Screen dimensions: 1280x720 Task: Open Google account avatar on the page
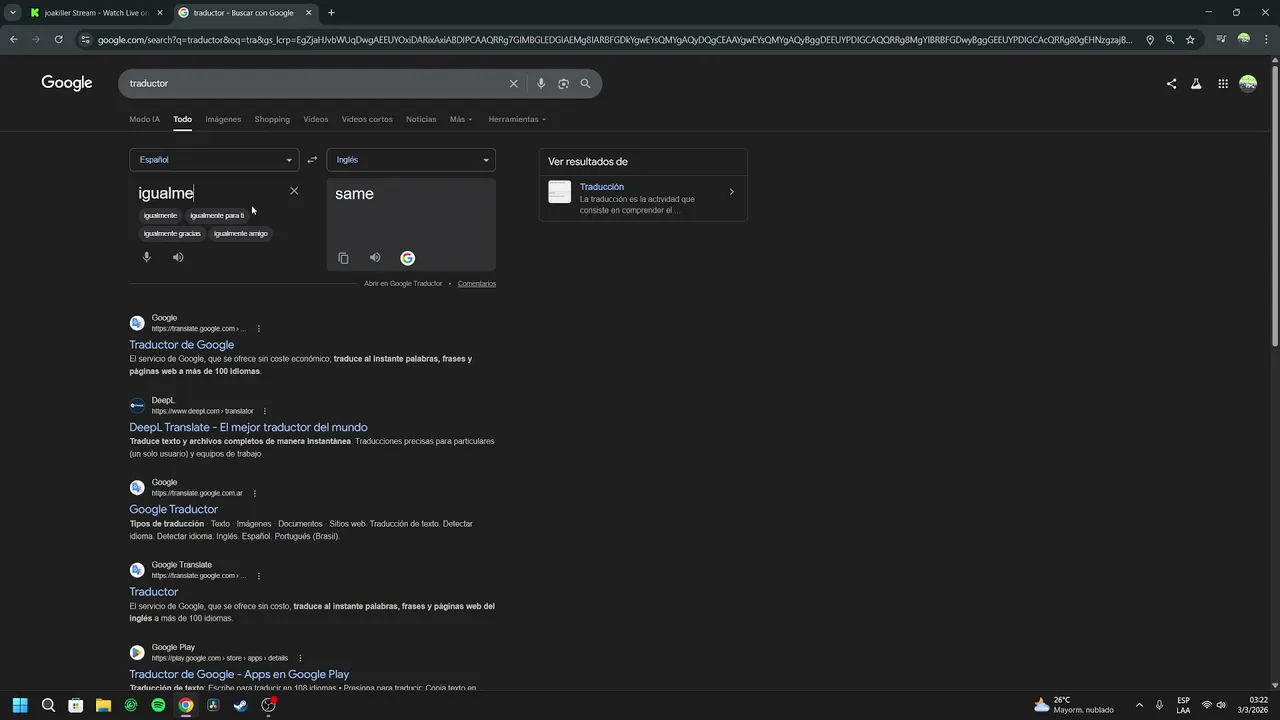[1248, 84]
